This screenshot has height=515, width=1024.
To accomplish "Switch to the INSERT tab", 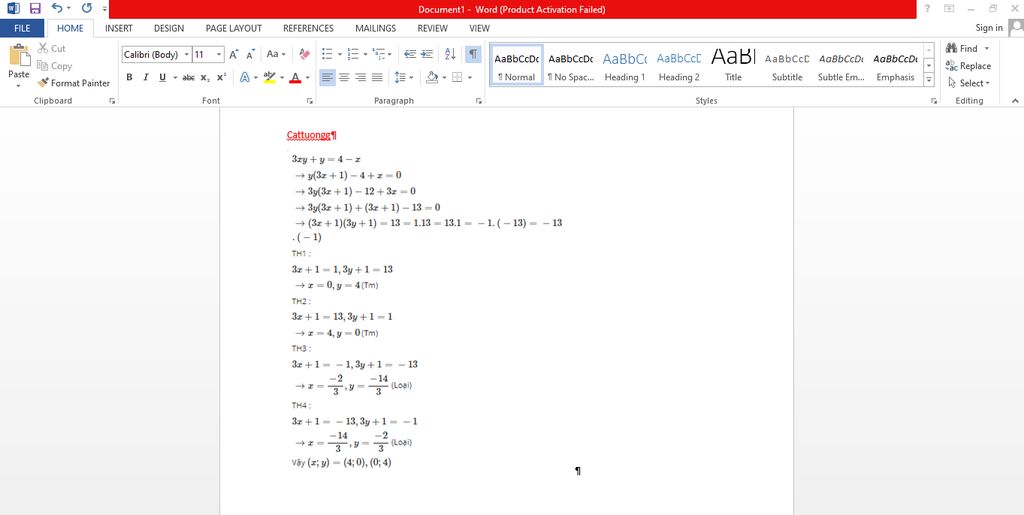I will (x=119, y=28).
